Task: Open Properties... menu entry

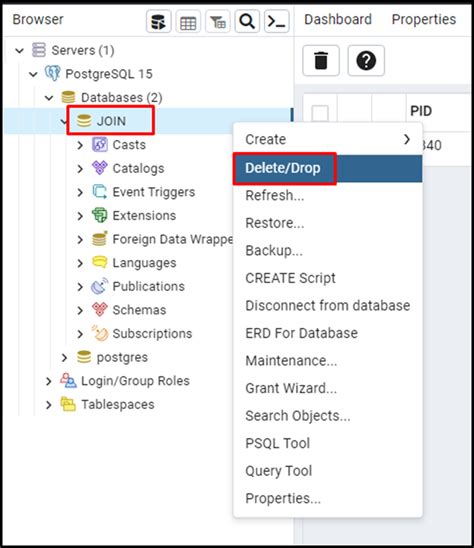Action: click(328, 498)
